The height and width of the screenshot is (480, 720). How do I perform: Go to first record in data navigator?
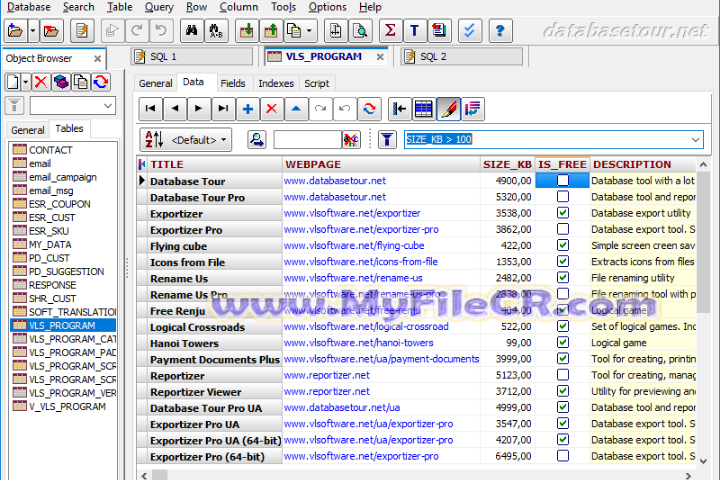(150, 109)
